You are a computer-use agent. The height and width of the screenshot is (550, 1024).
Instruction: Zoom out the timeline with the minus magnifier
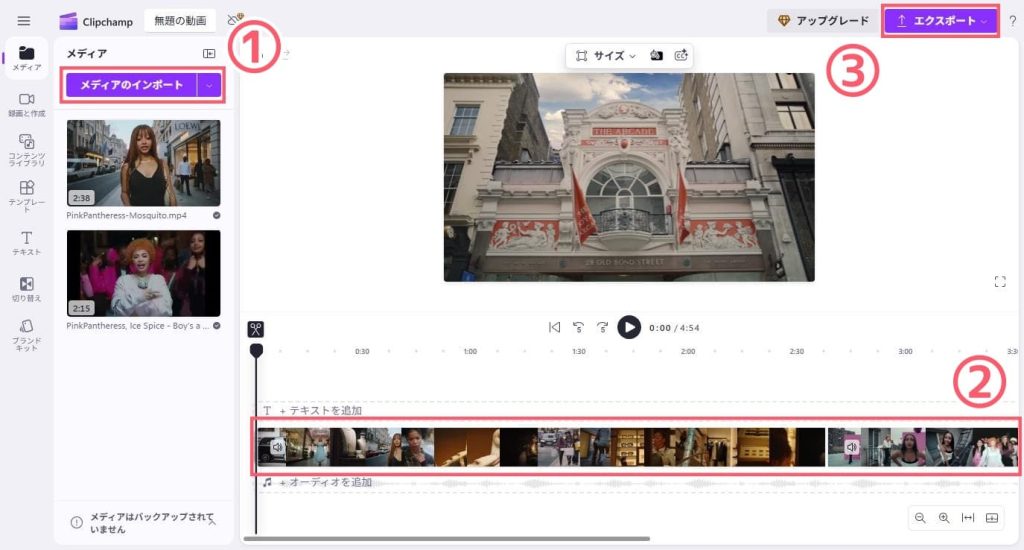(920, 517)
